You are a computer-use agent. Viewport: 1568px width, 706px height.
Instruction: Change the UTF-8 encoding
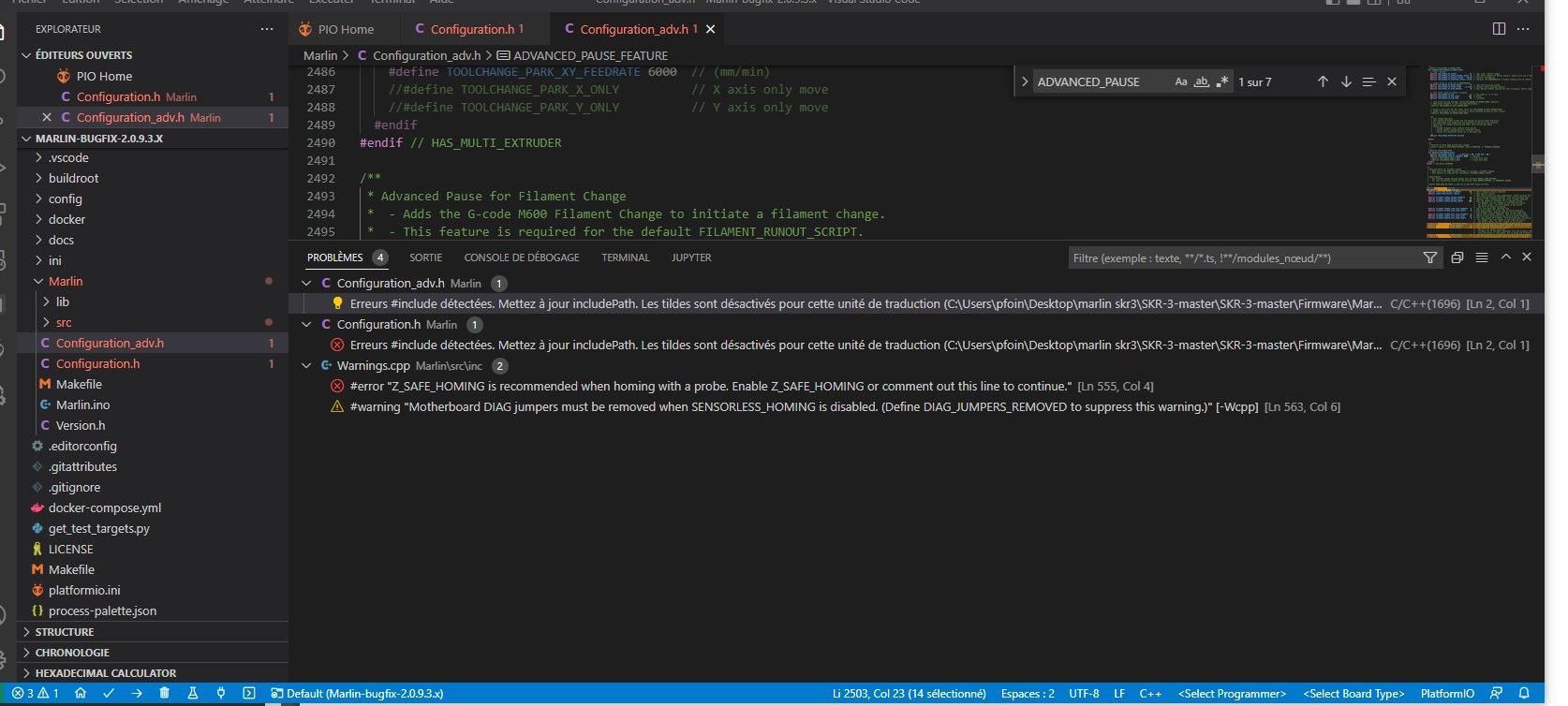1084,694
